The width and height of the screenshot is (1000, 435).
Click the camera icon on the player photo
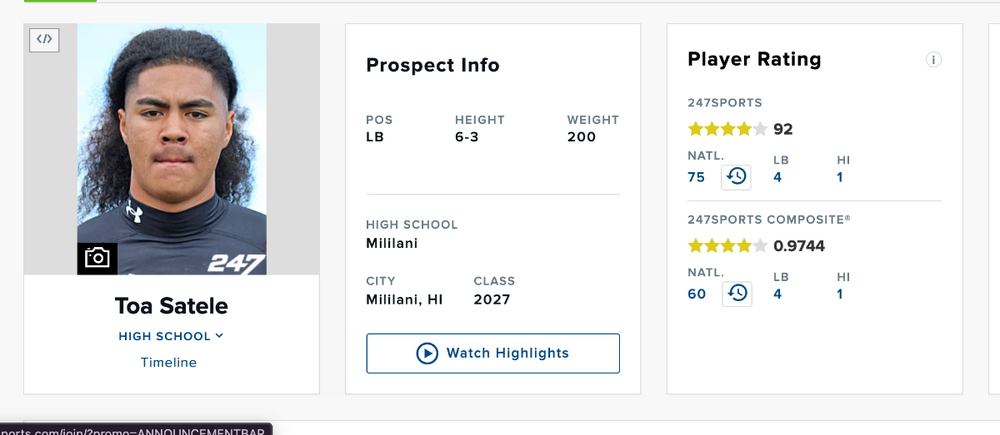tap(97, 258)
